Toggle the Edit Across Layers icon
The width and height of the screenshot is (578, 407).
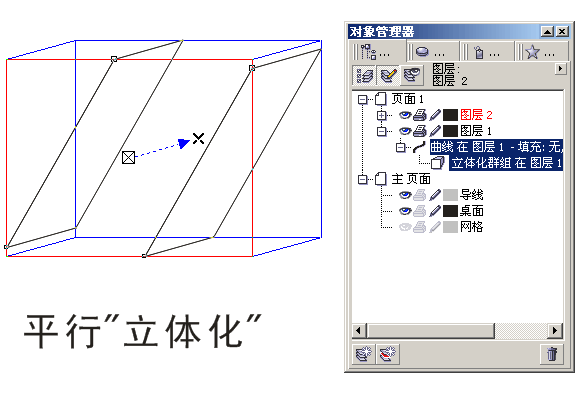tap(388, 76)
